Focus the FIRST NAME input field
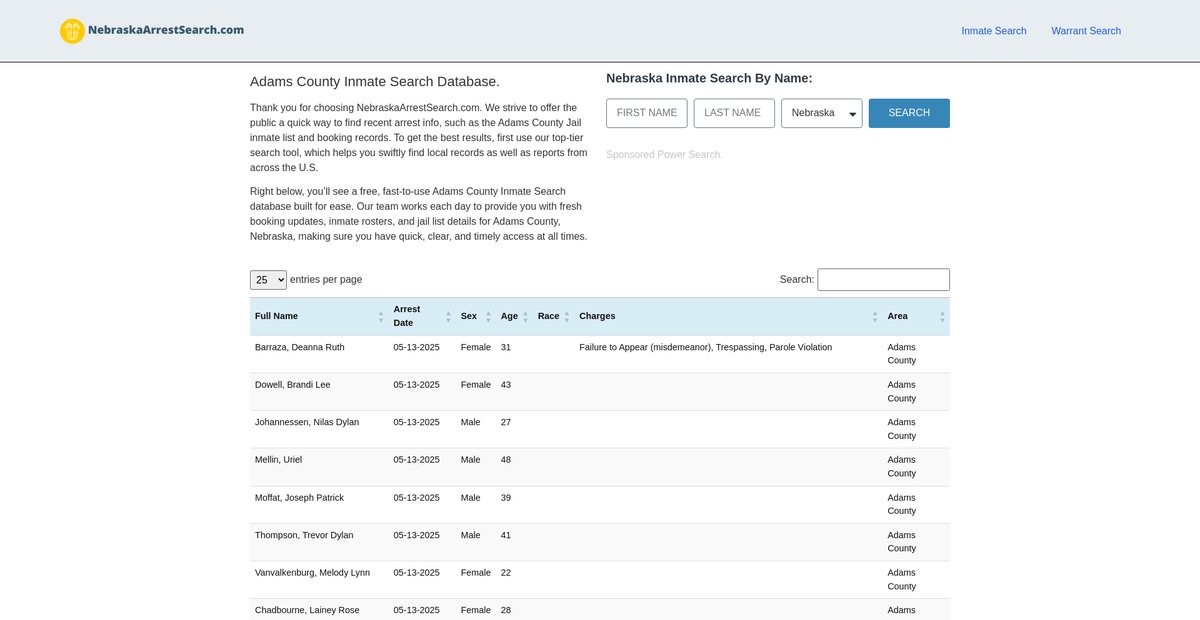 (646, 113)
